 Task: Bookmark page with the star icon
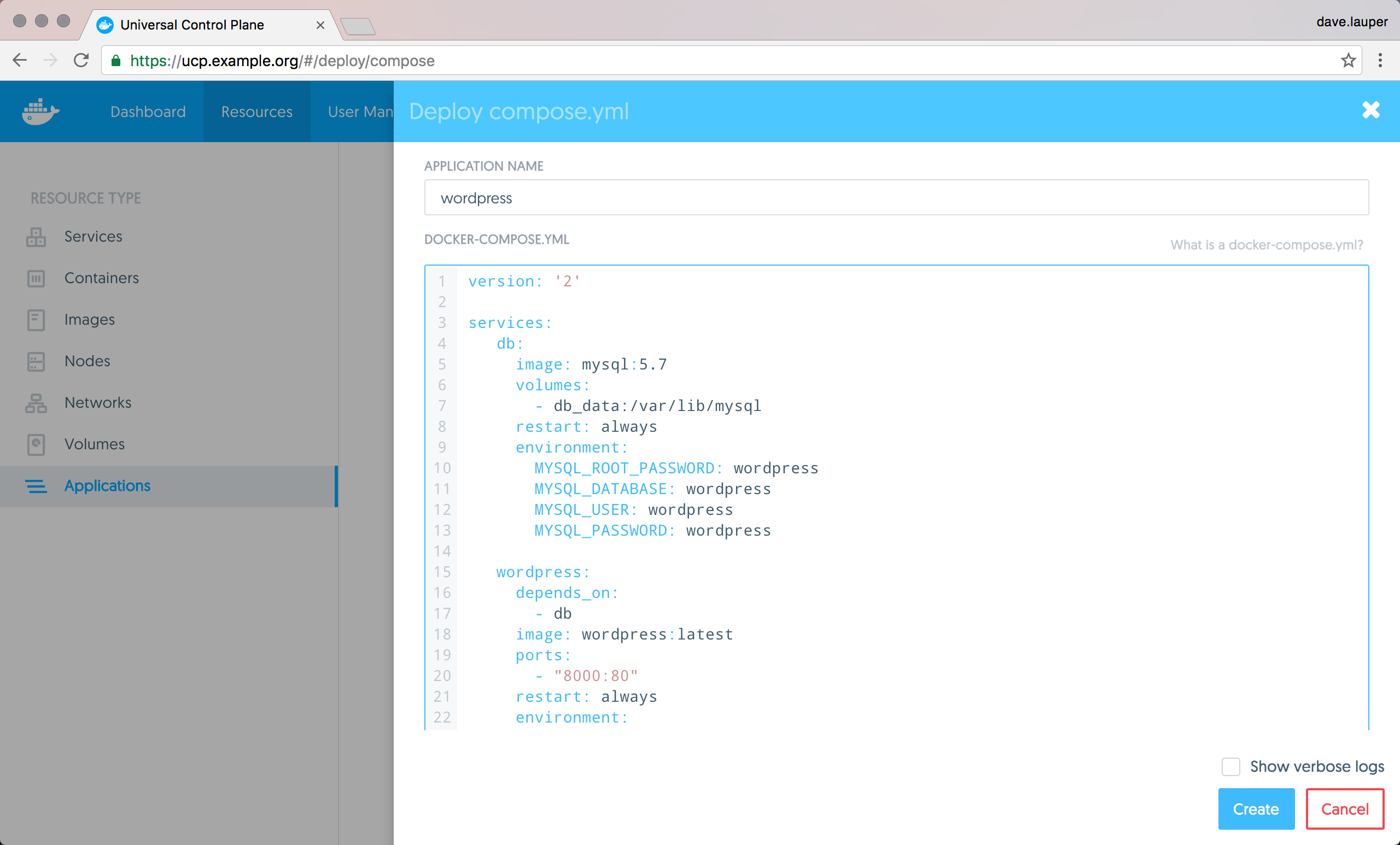[1347, 60]
